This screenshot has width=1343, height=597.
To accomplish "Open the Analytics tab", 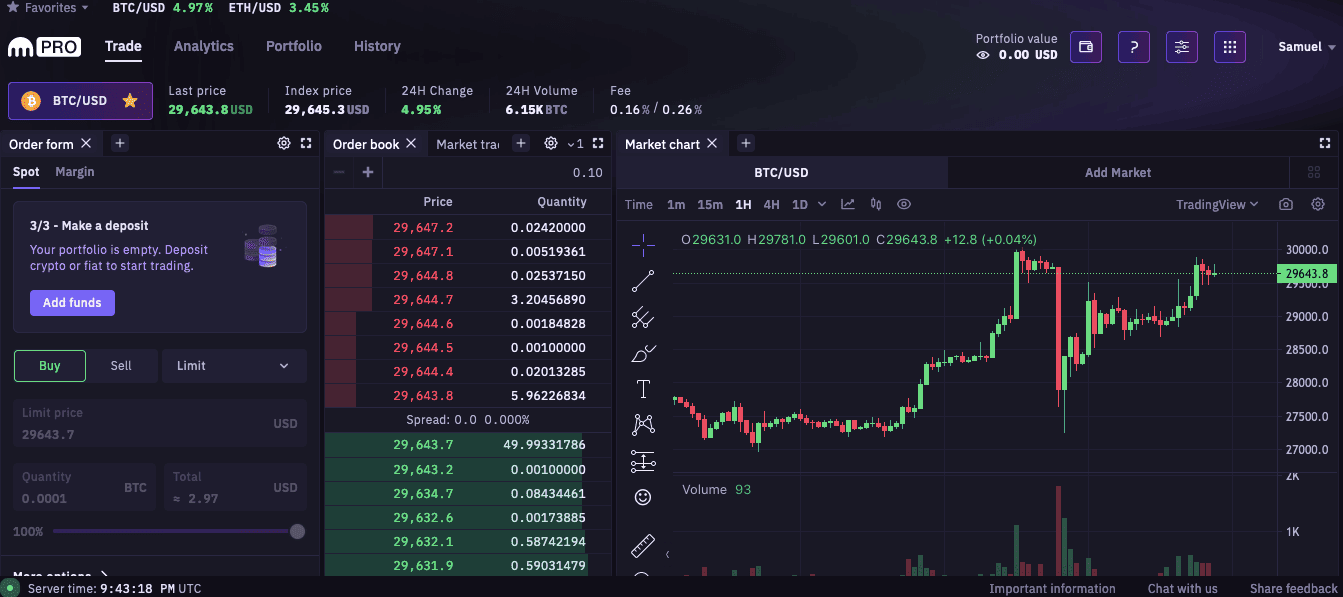I will click(204, 46).
